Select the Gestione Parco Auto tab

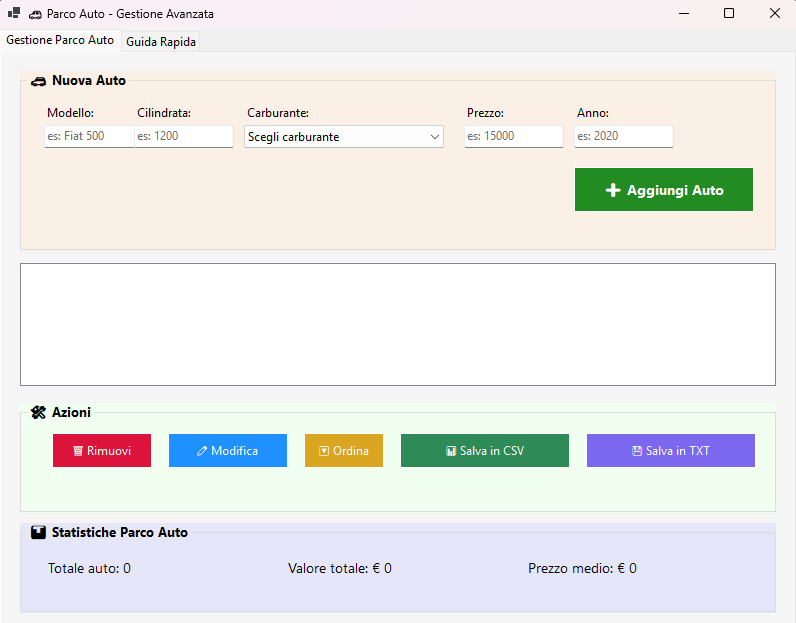pos(60,40)
